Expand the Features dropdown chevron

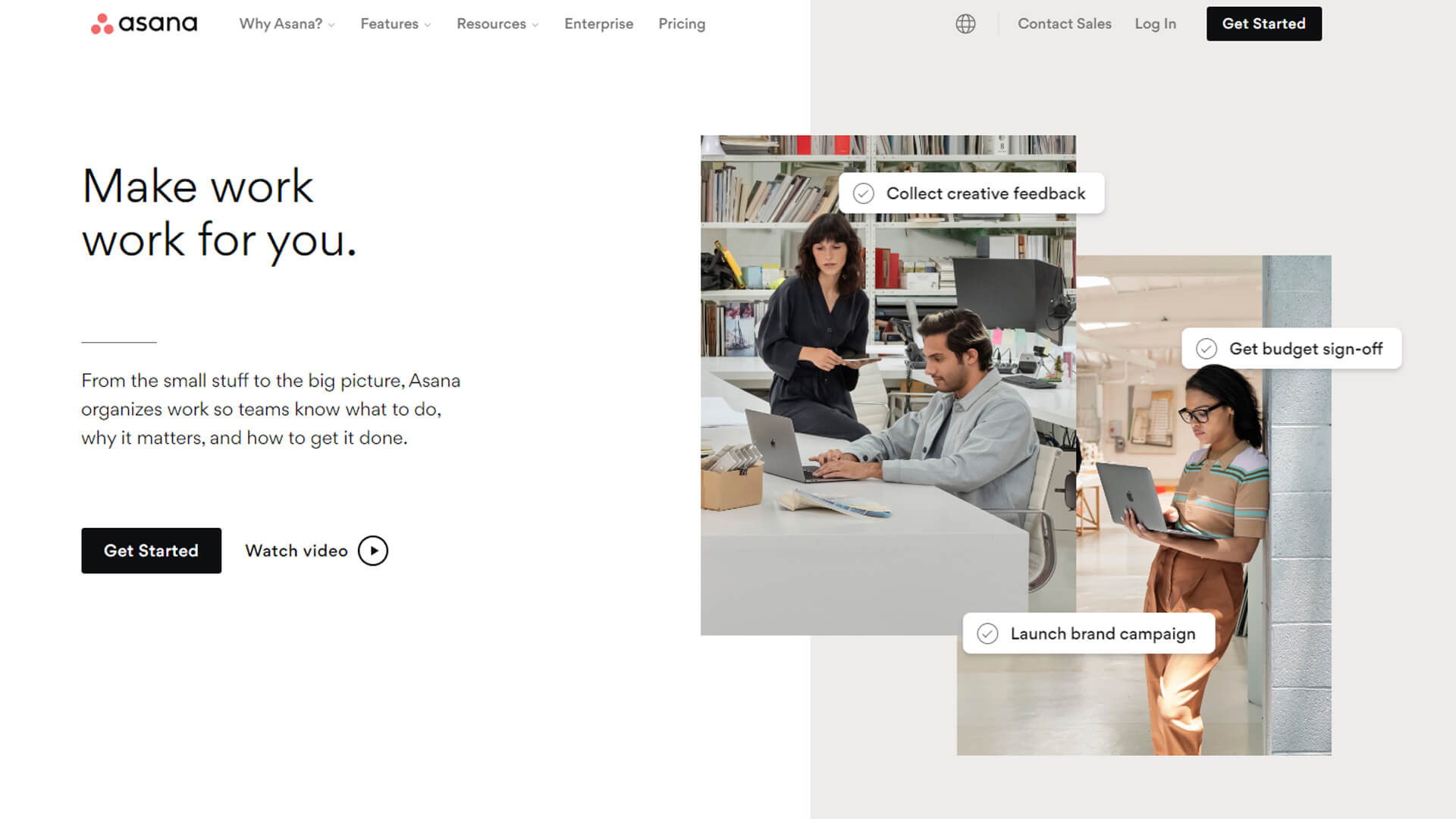pos(428,25)
